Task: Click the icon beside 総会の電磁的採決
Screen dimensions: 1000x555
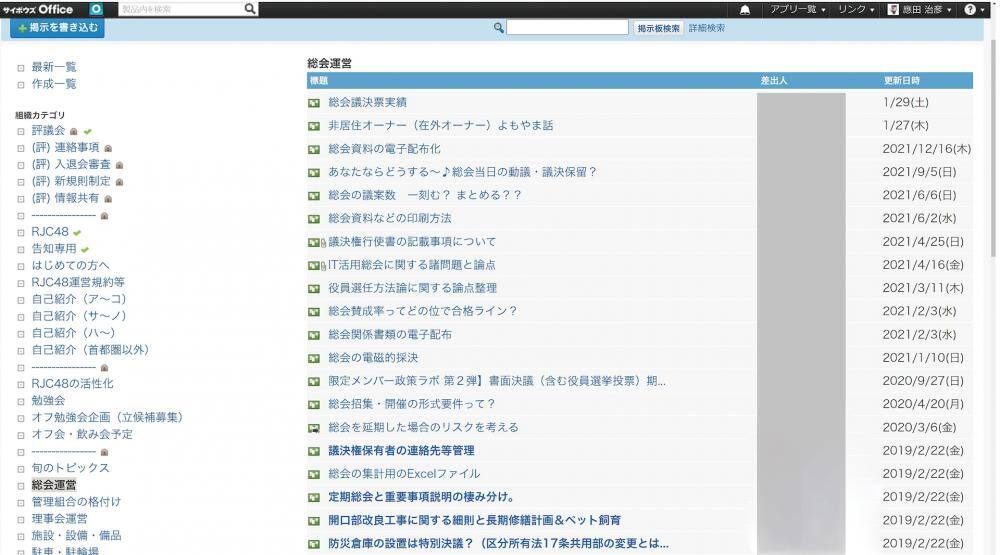Action: pyautogui.click(x=314, y=359)
